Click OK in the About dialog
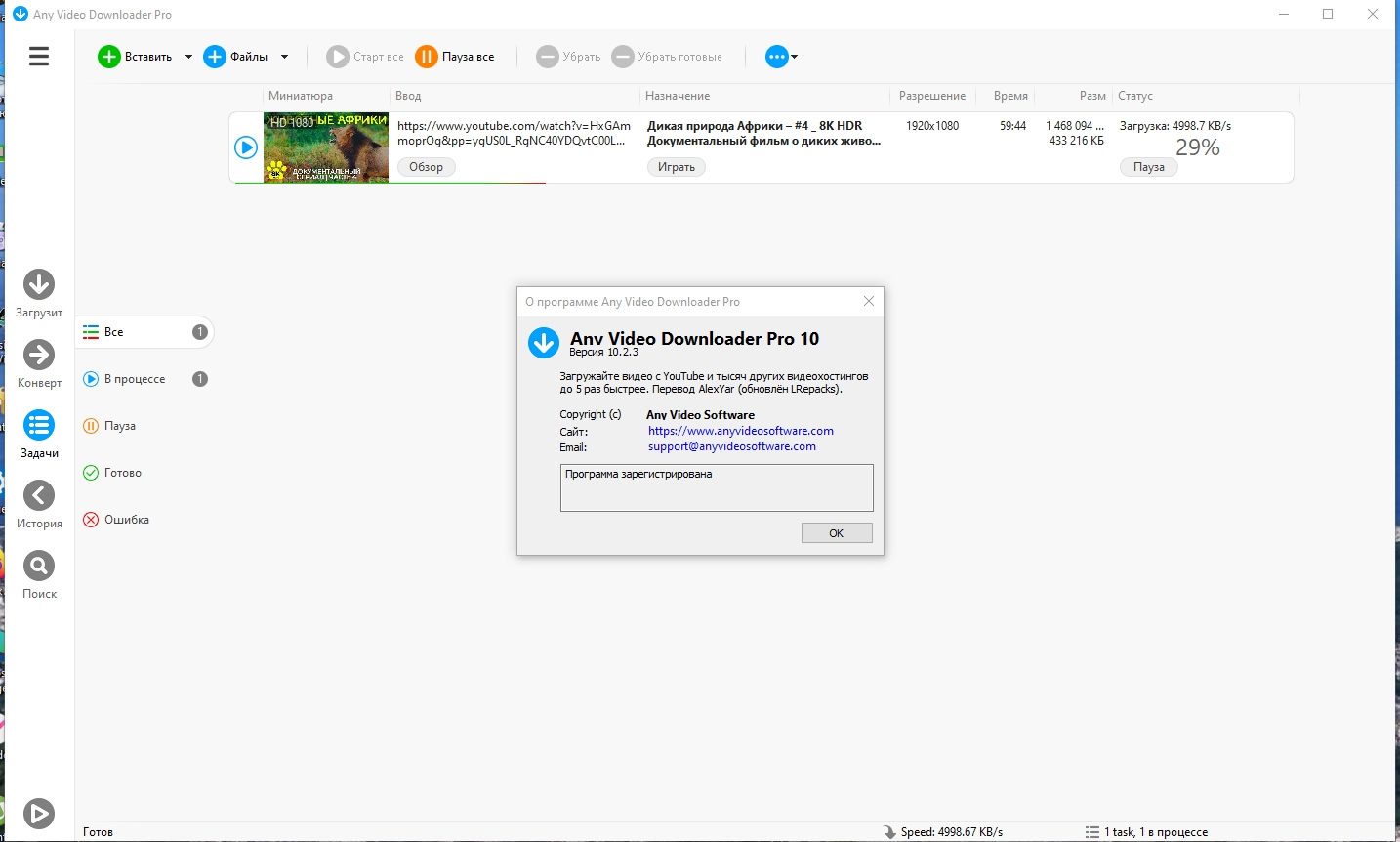The image size is (1400, 842). 837,532
